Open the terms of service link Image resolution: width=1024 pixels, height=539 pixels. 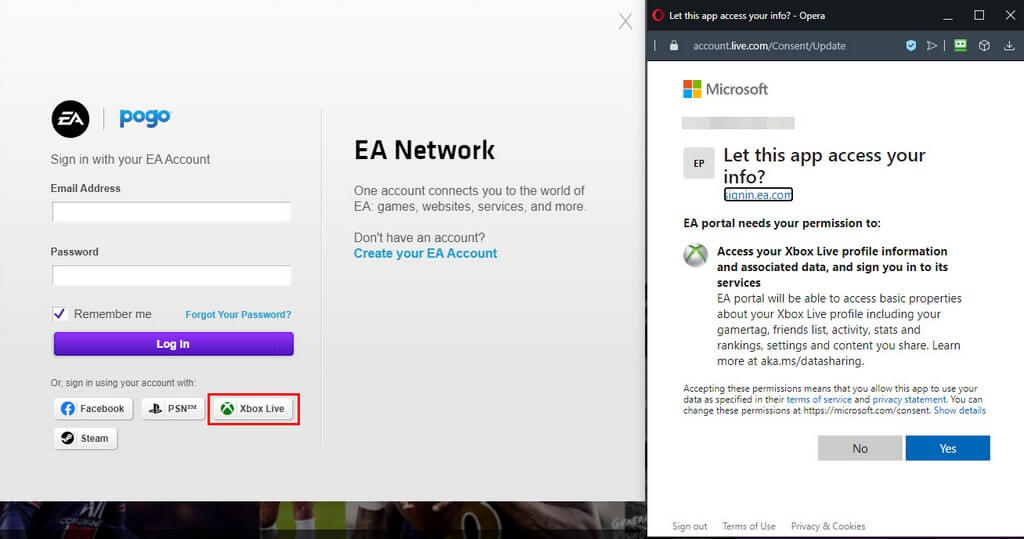coord(819,399)
